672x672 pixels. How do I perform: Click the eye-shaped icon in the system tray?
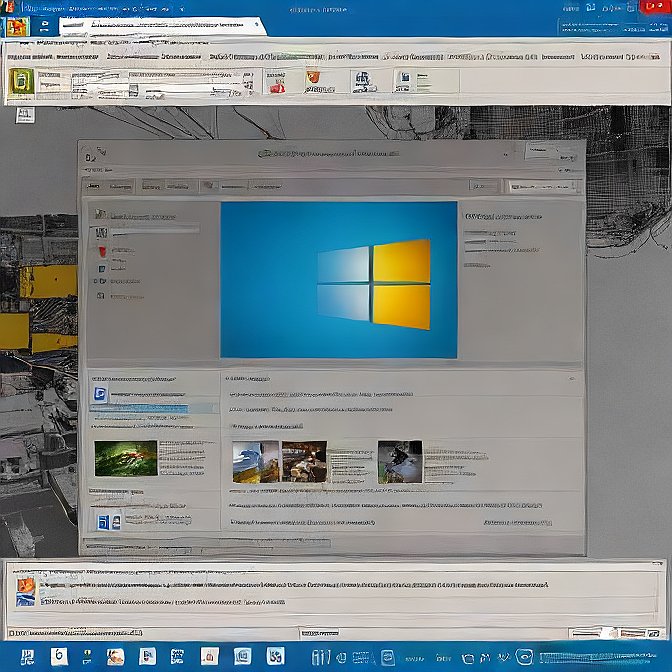point(524,656)
